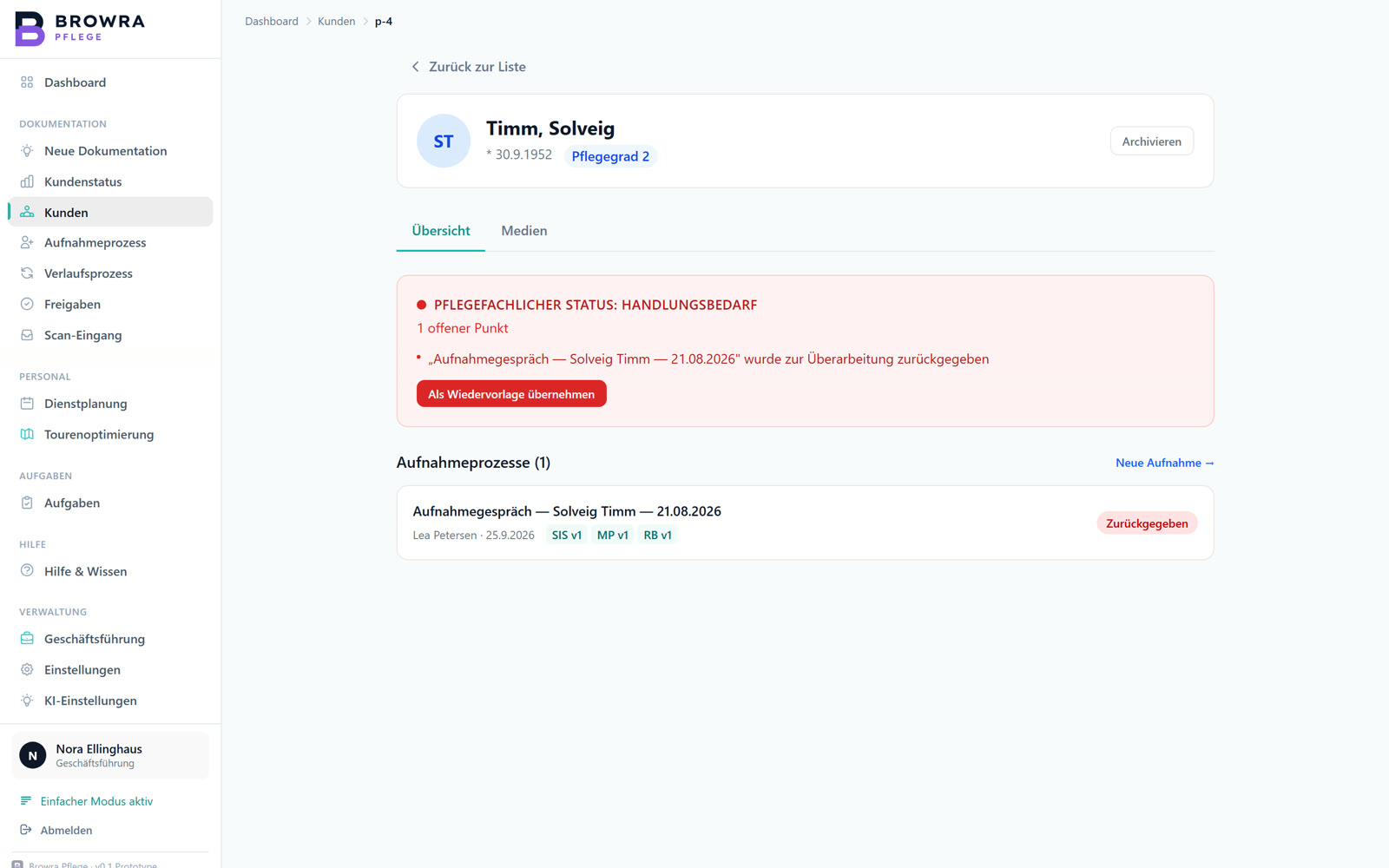Select the Kundenstatus bar chart icon
Viewport: 1389px width, 868px height.
[x=27, y=181]
